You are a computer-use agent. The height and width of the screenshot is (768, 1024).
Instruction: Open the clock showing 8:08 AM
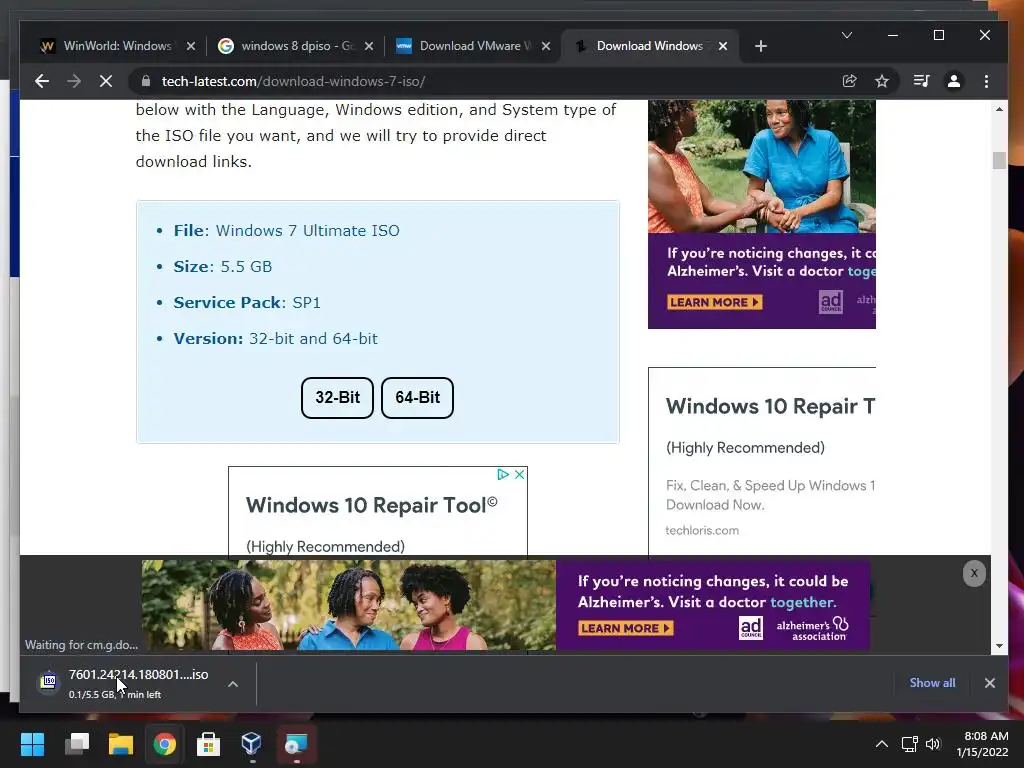click(x=982, y=744)
